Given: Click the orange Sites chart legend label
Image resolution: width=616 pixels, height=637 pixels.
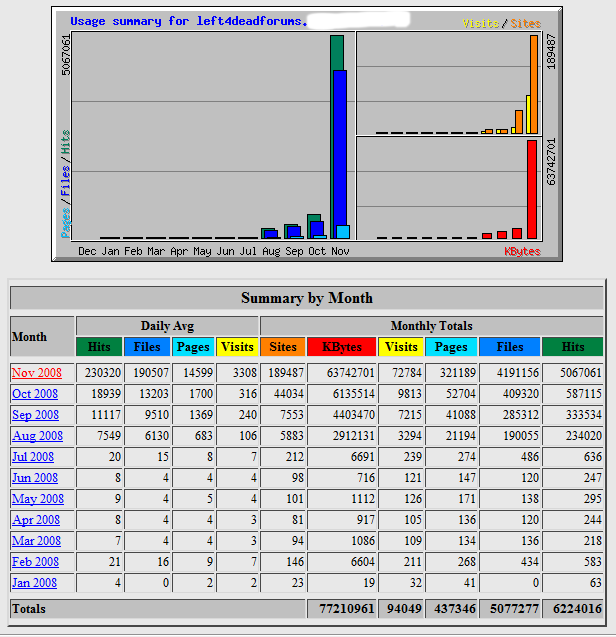Looking at the screenshot, I should 525,23.
